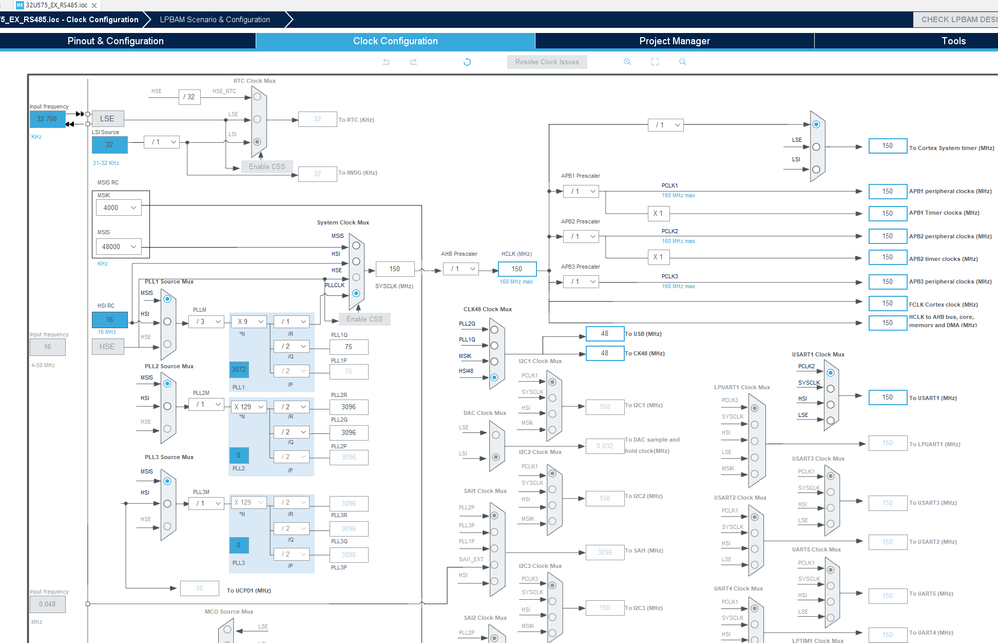Click the PLL1 blue value box 3072
The height and width of the screenshot is (643, 998).
[x=239, y=369]
